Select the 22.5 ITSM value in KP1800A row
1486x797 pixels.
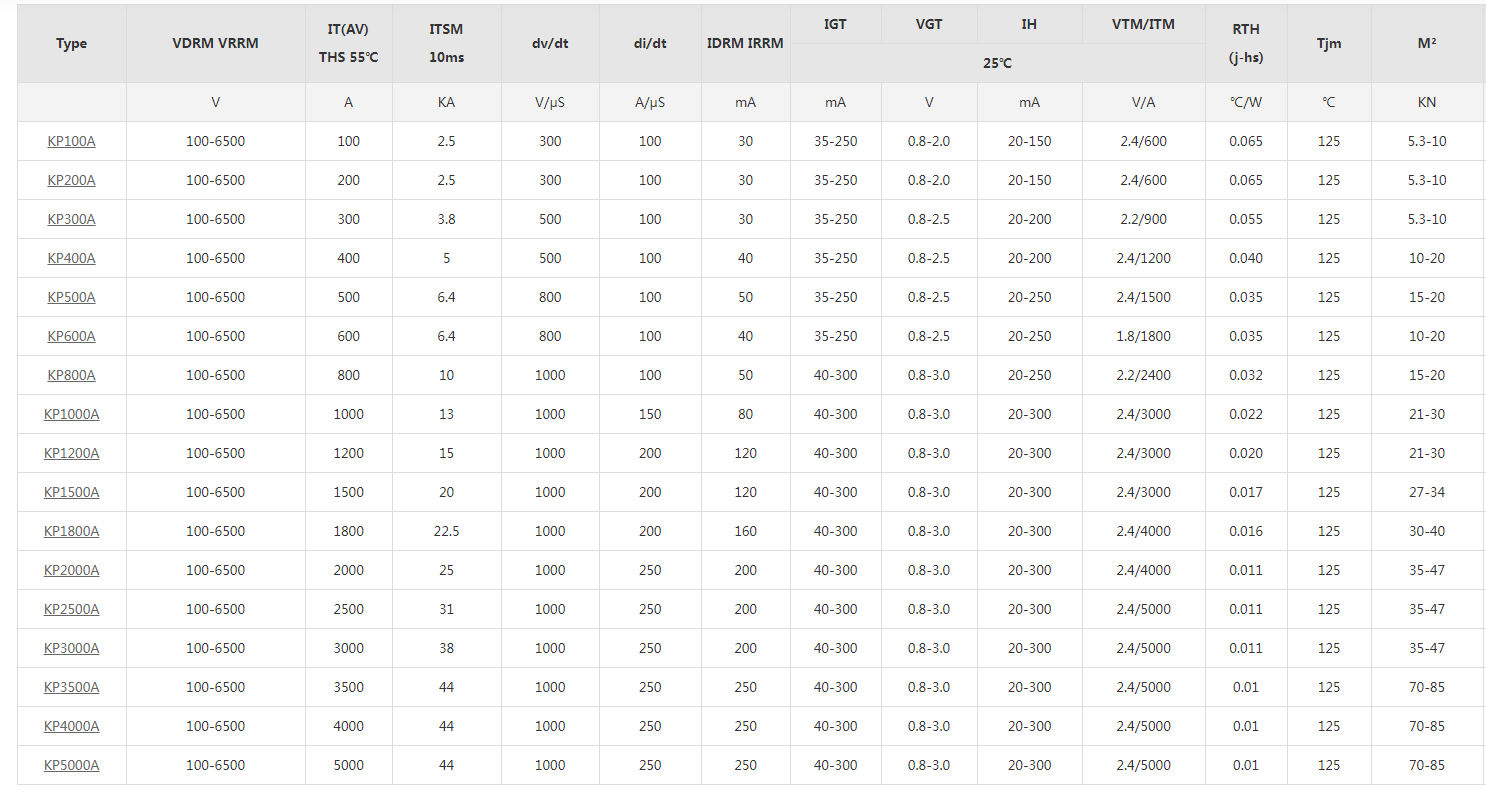(x=446, y=531)
